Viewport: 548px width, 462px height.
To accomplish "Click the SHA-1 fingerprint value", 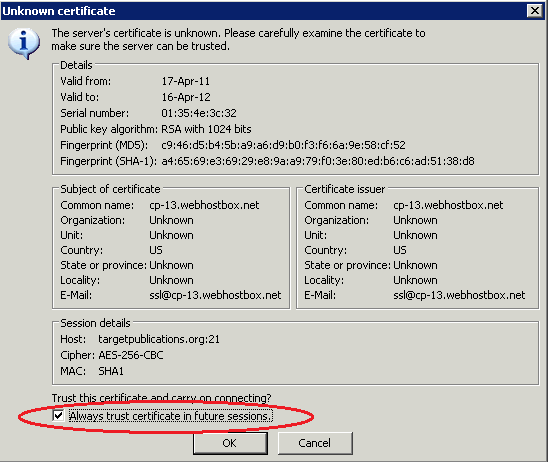I will (318, 161).
